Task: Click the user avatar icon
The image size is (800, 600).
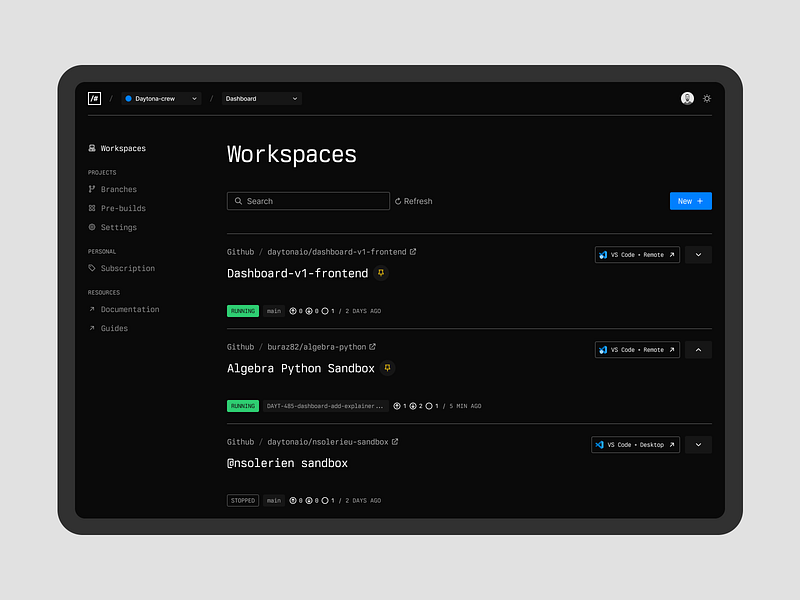Action: tap(687, 98)
